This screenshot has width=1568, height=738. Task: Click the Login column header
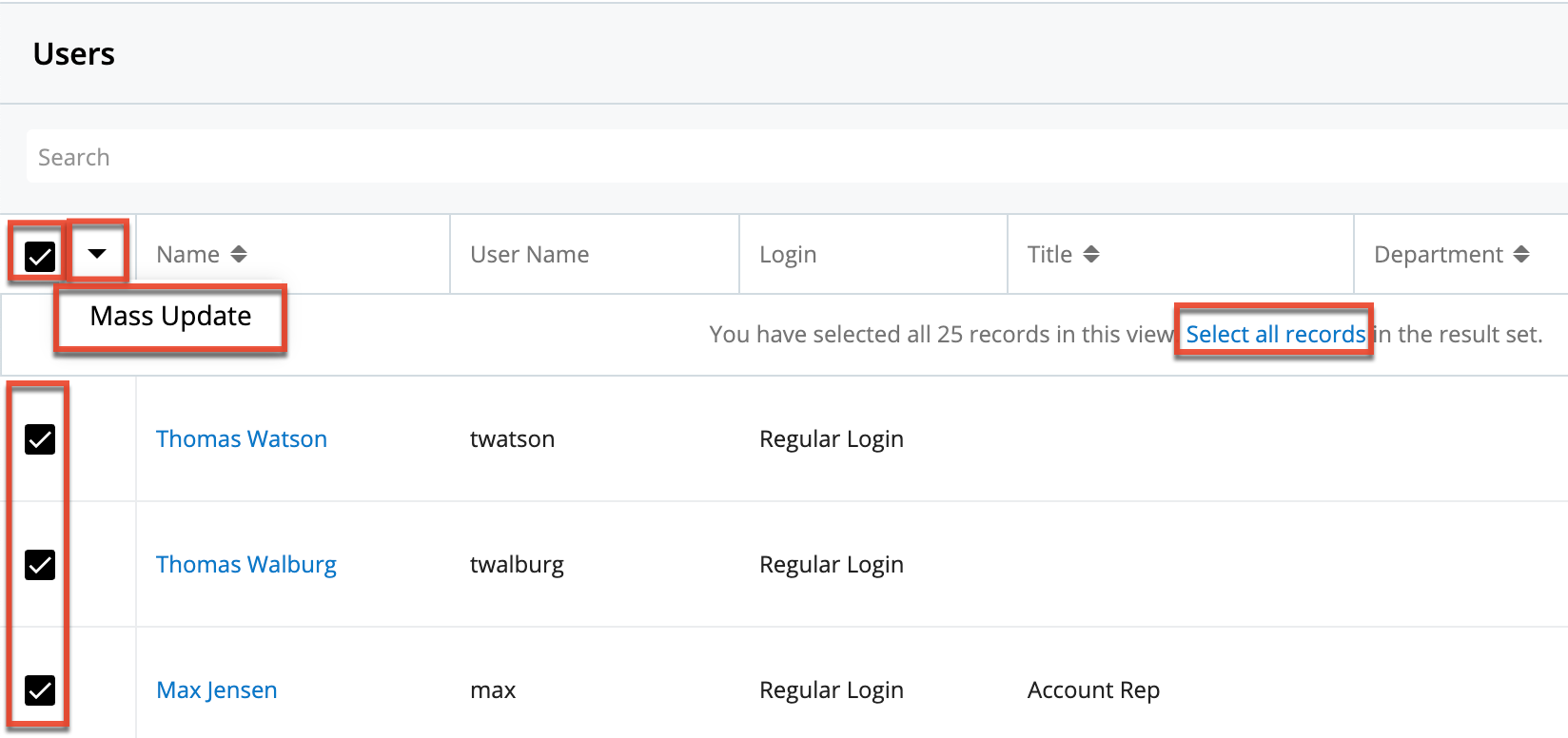pyautogui.click(x=788, y=255)
